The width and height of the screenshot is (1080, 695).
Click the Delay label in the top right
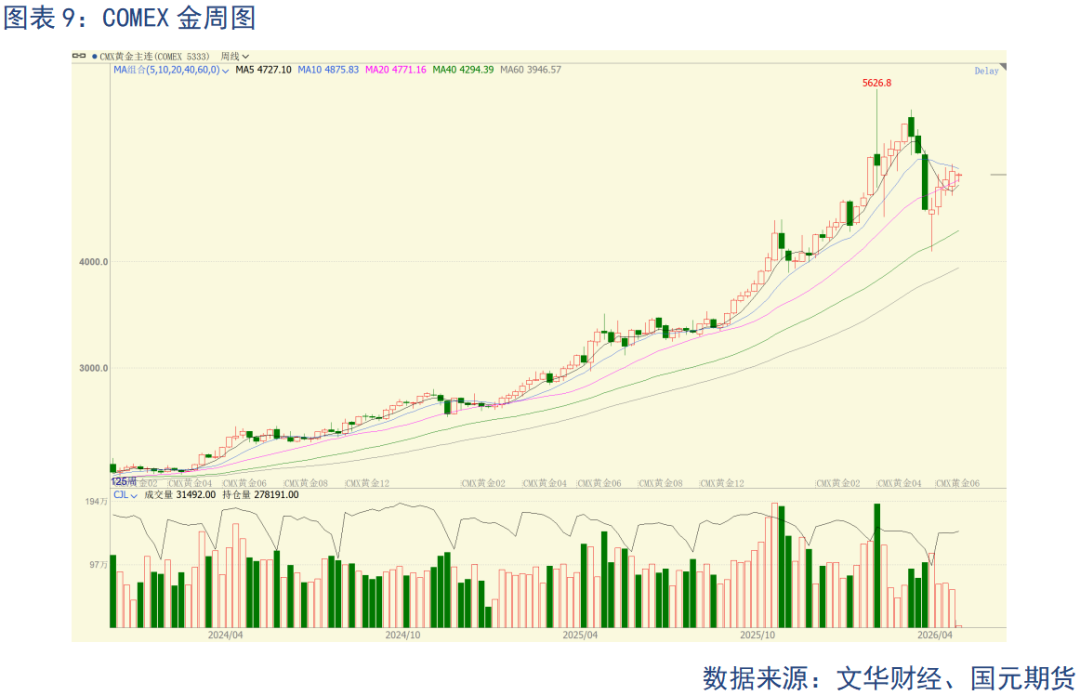point(986,71)
